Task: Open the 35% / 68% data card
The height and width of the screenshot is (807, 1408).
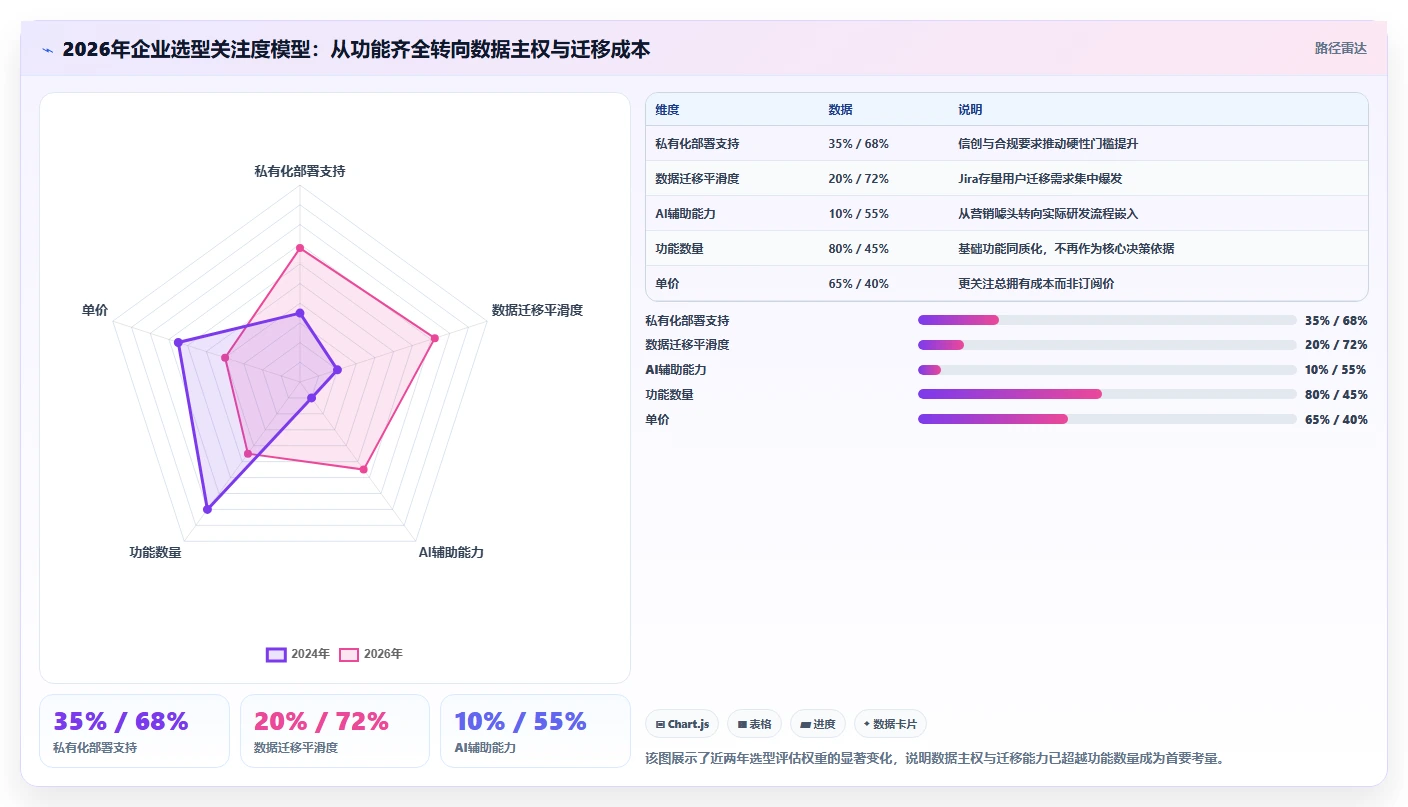Action: pyautogui.click(x=134, y=731)
